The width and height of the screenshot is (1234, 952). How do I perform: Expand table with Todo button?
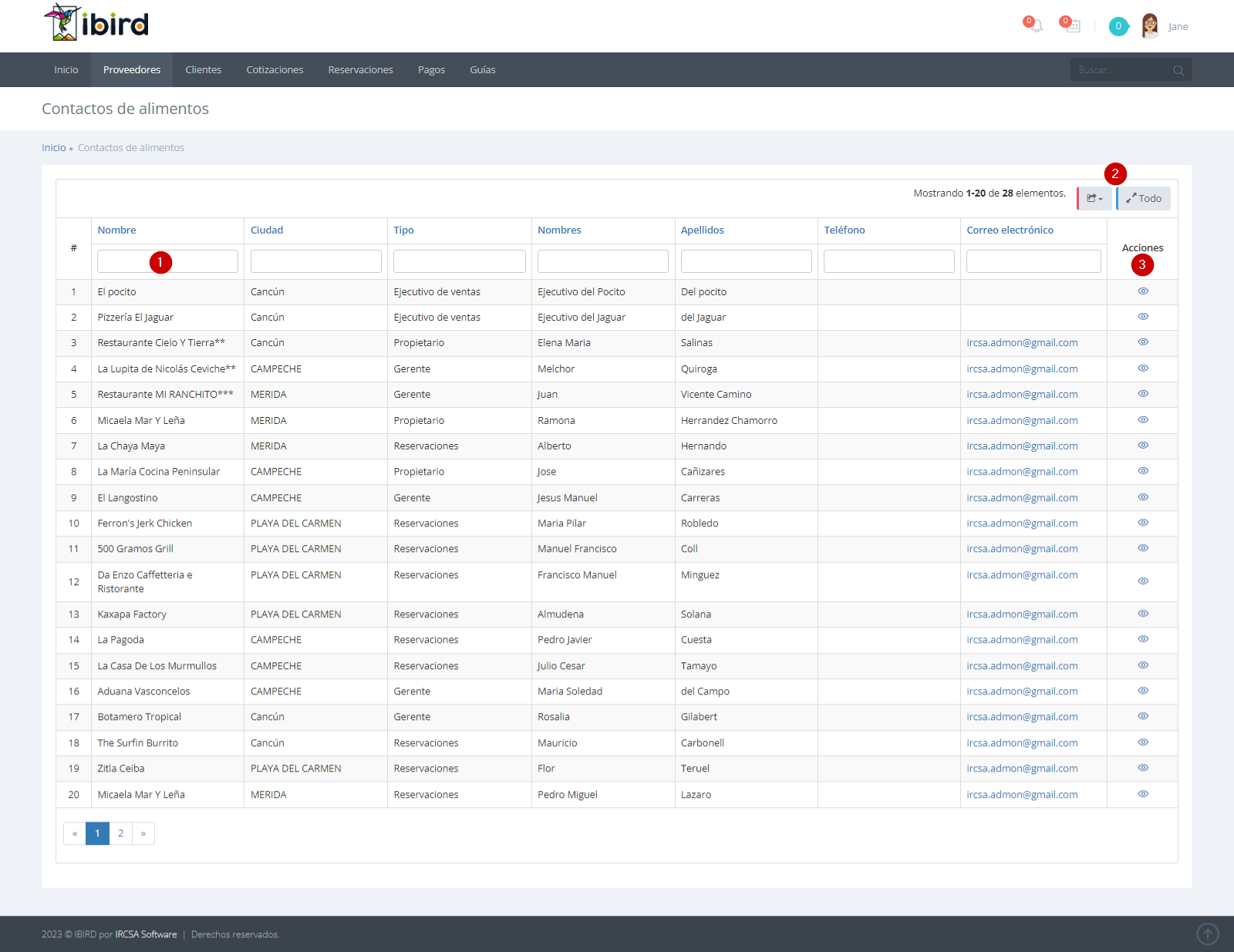tap(1143, 198)
